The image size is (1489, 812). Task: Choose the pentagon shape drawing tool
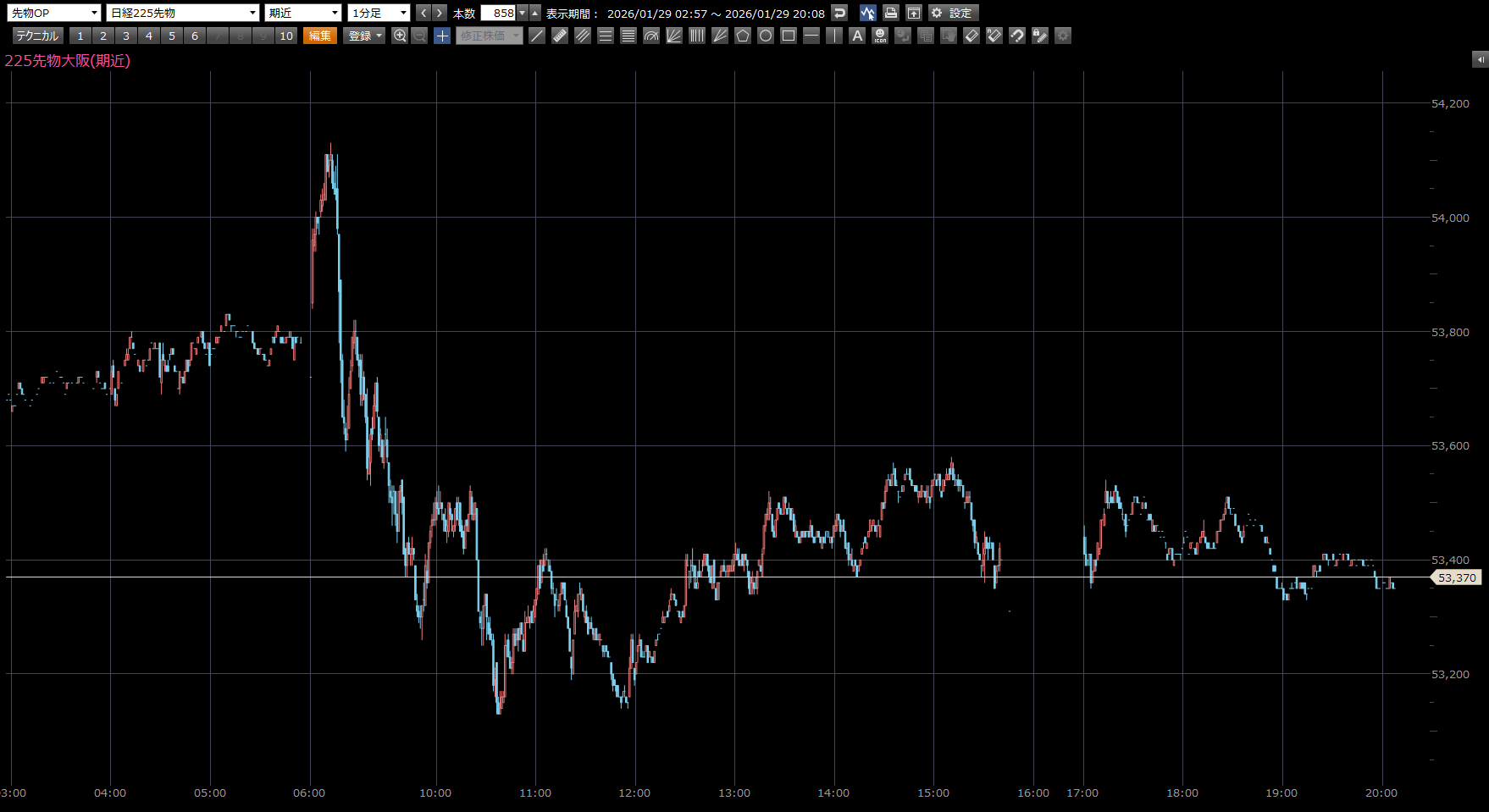pos(743,36)
